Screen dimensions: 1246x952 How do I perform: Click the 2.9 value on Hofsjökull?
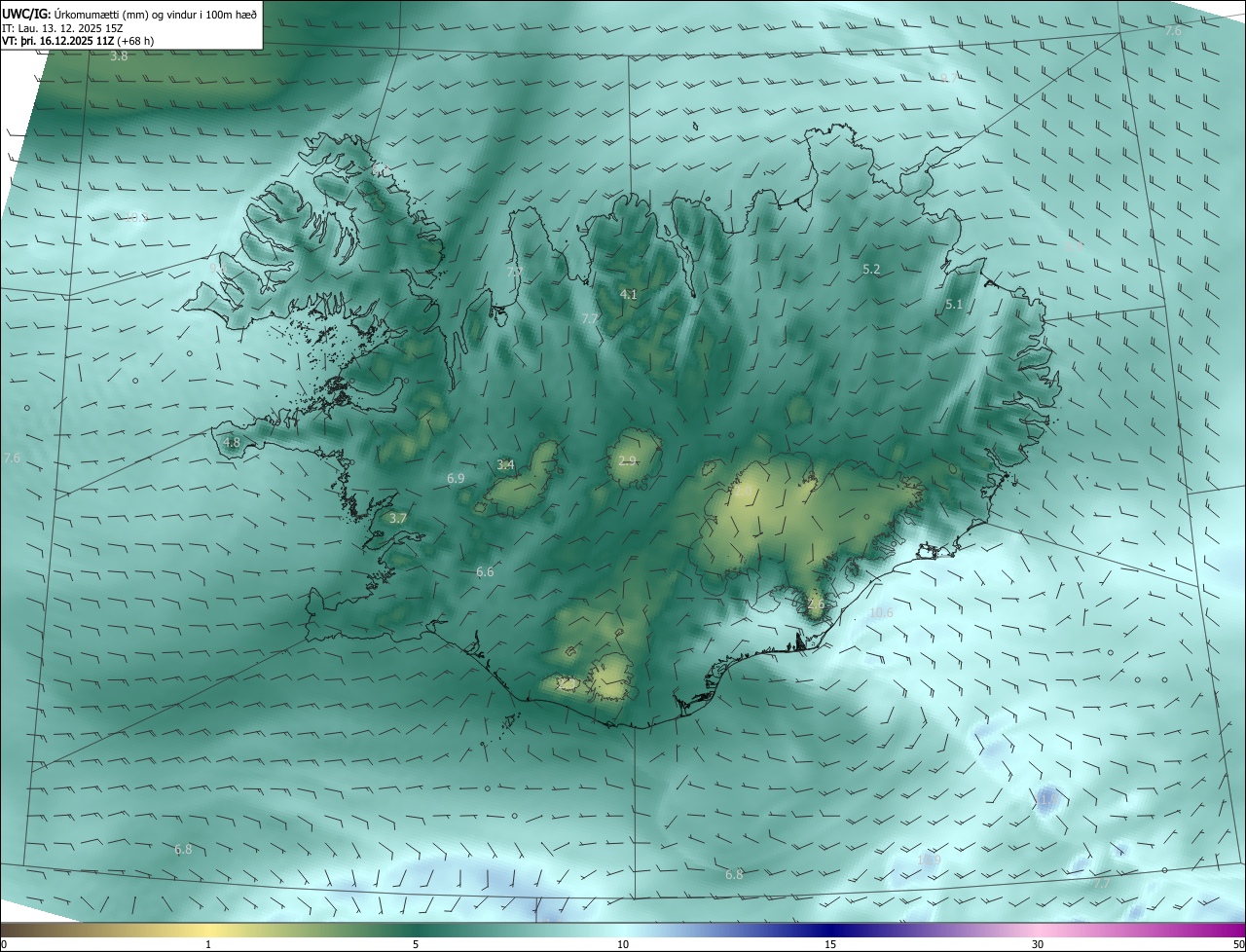pos(627,460)
